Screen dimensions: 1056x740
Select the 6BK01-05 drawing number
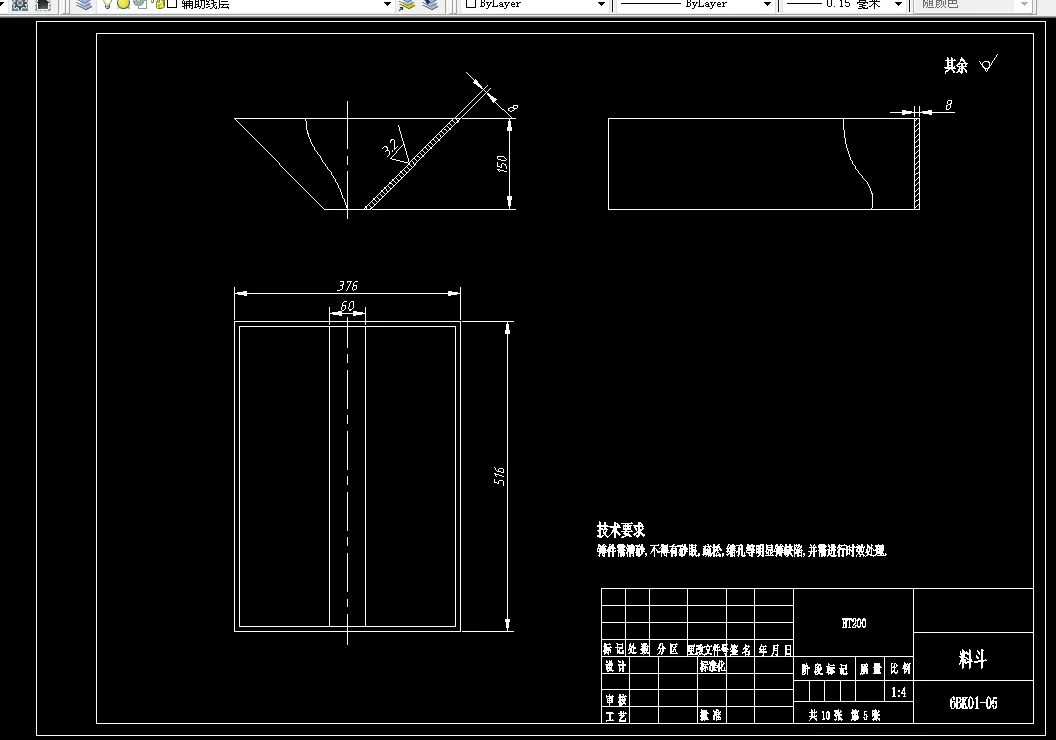pyautogui.click(x=973, y=703)
